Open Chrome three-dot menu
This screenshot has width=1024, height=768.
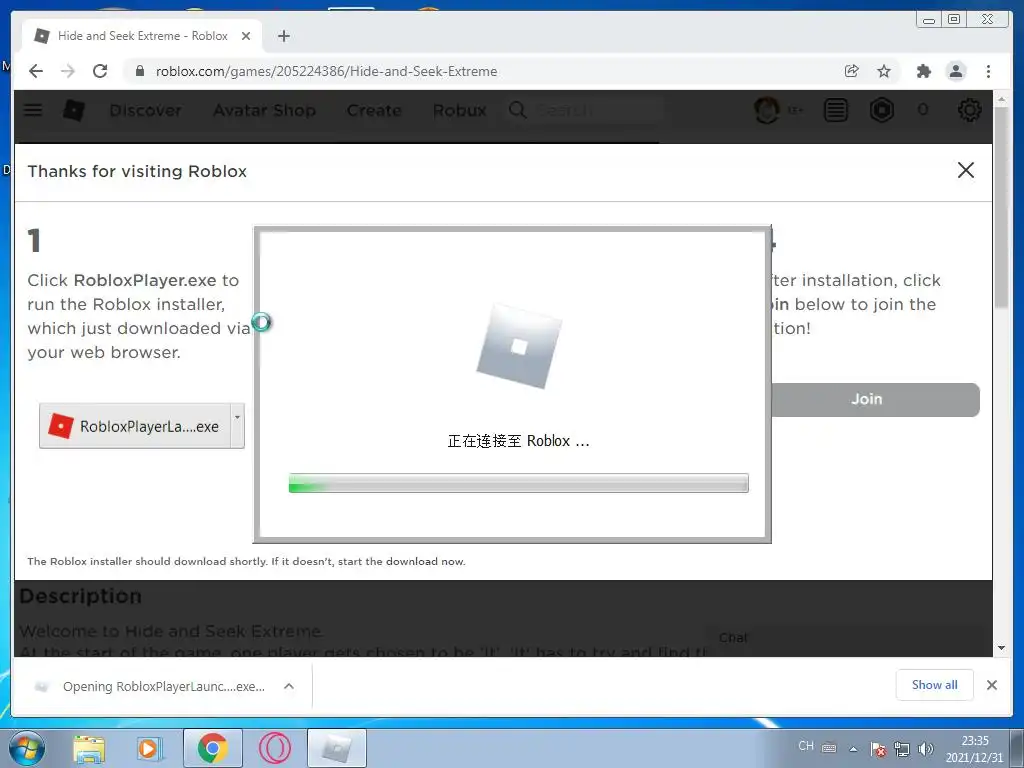(x=988, y=71)
